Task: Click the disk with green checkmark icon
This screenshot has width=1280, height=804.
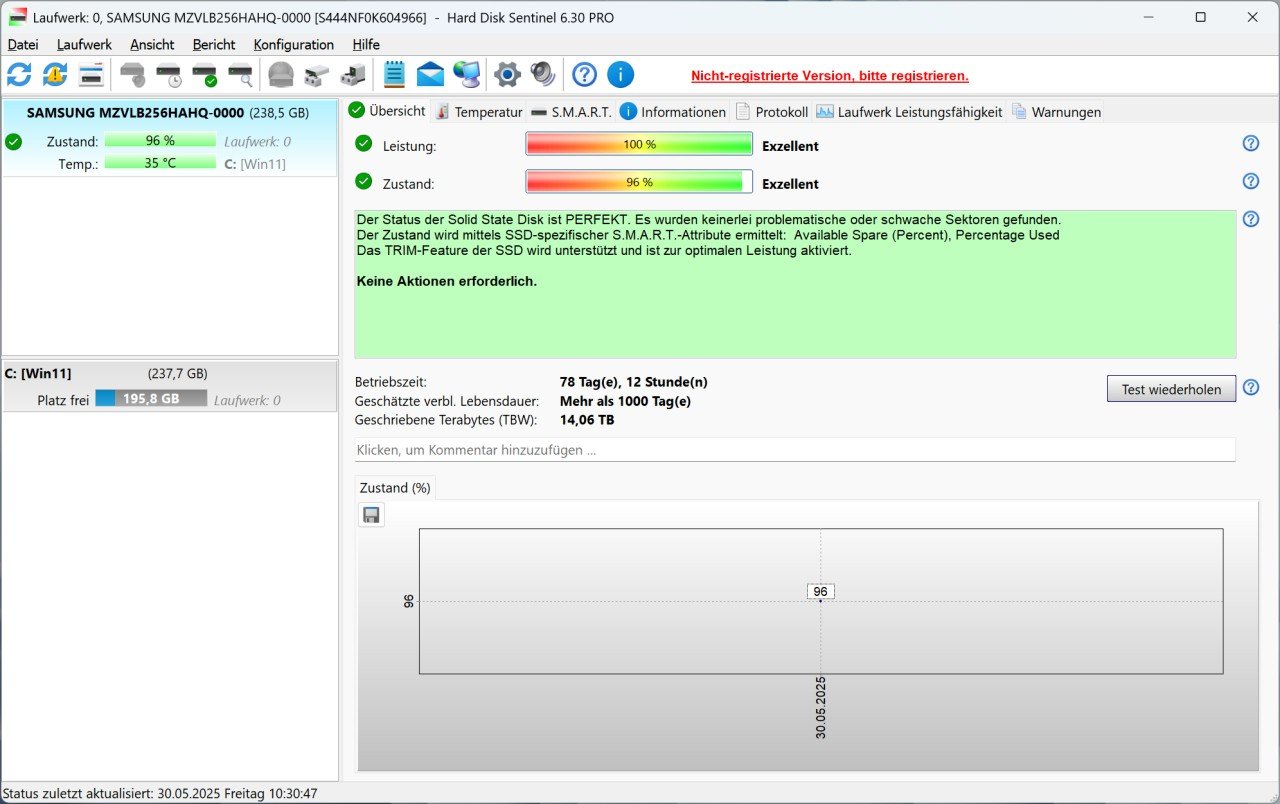Action: 204,75
